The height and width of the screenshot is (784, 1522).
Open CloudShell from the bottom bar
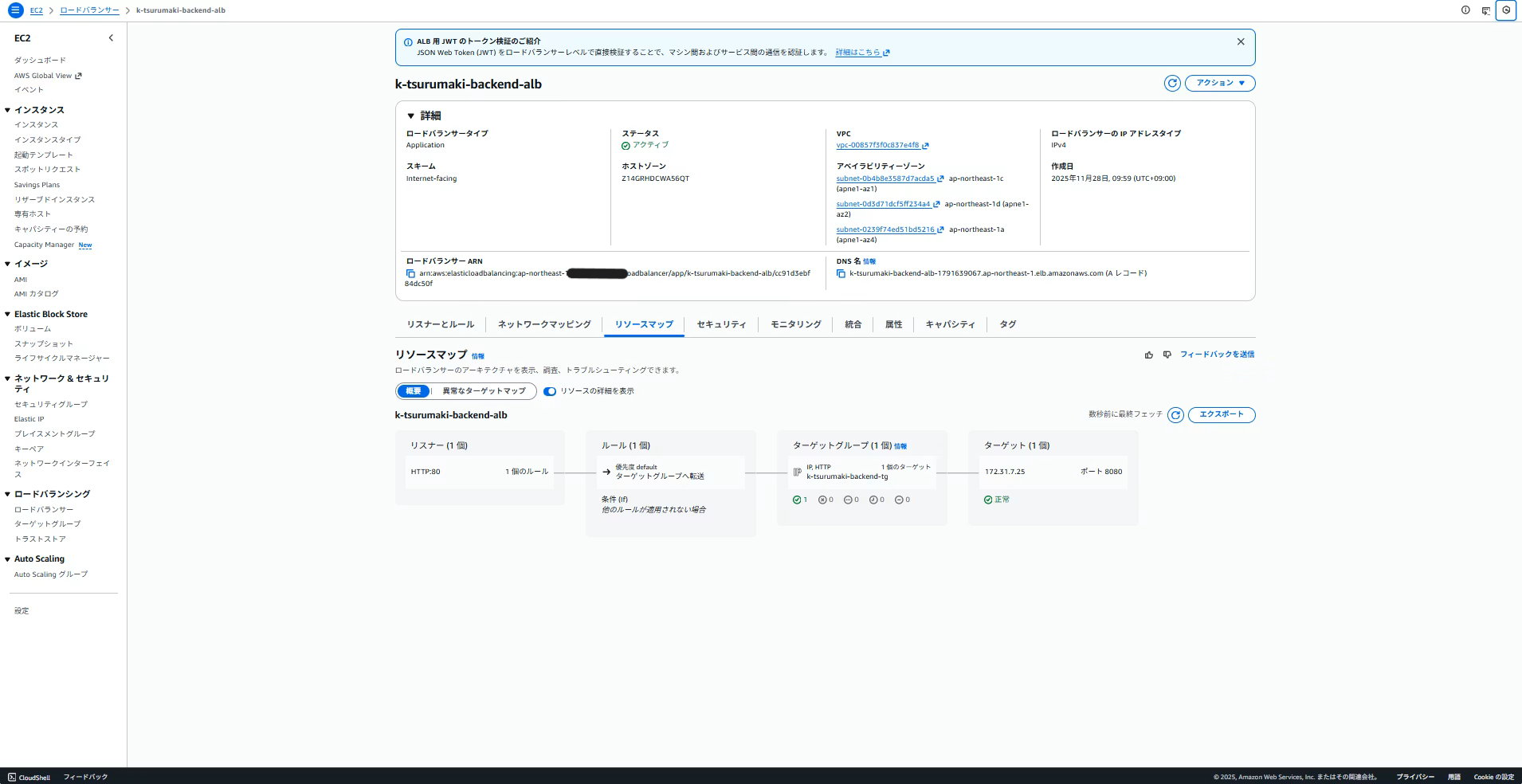point(29,777)
